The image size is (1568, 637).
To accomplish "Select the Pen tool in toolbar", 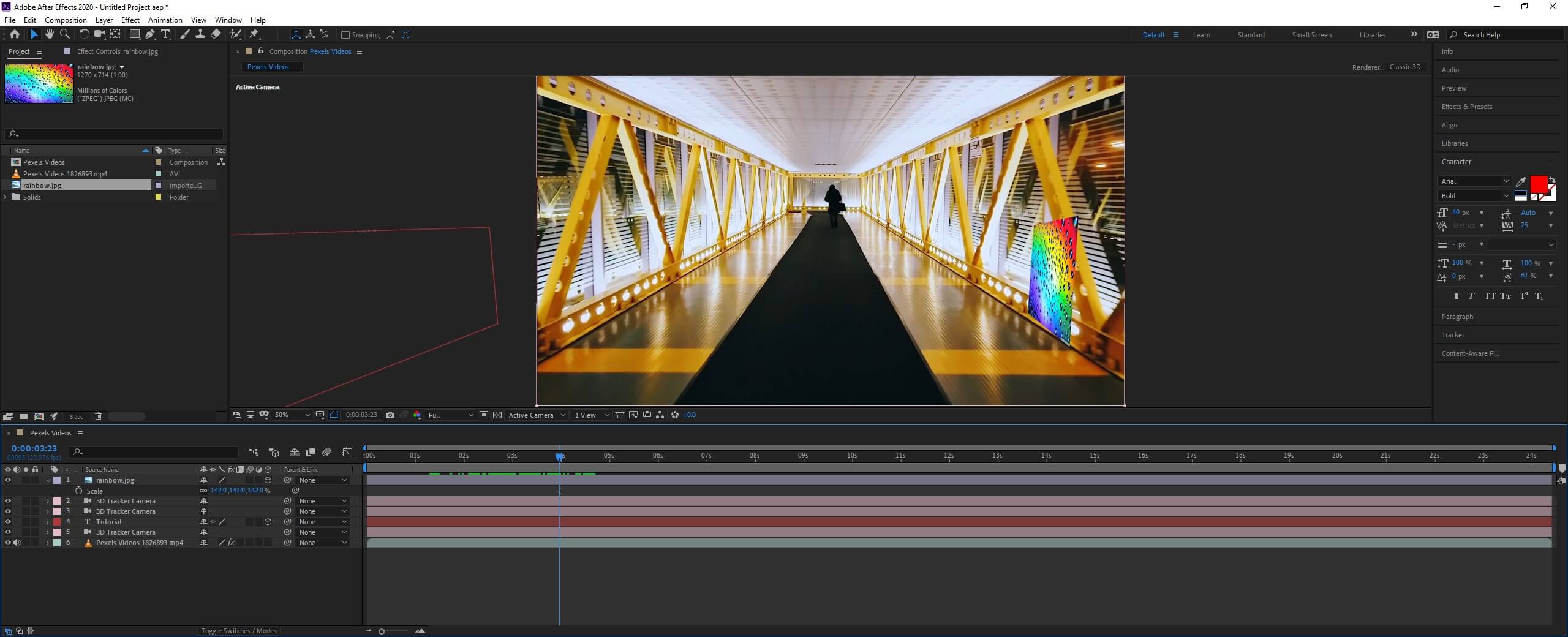I will [x=150, y=34].
